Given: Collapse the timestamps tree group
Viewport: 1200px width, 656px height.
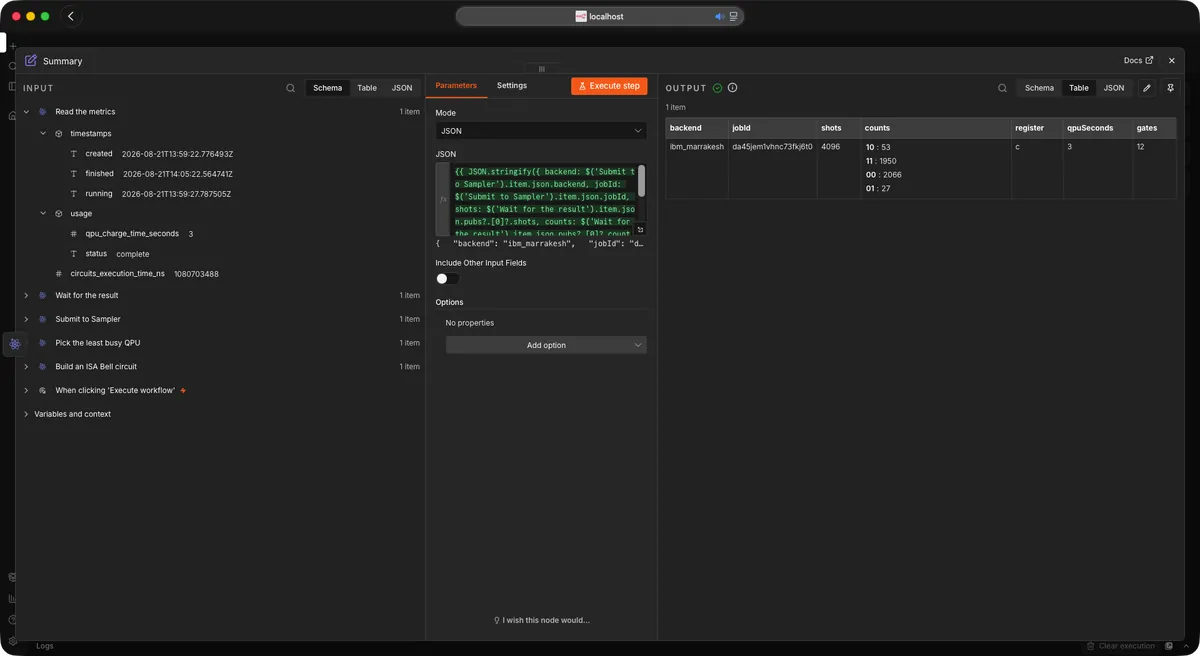Looking at the screenshot, I should click(43, 133).
